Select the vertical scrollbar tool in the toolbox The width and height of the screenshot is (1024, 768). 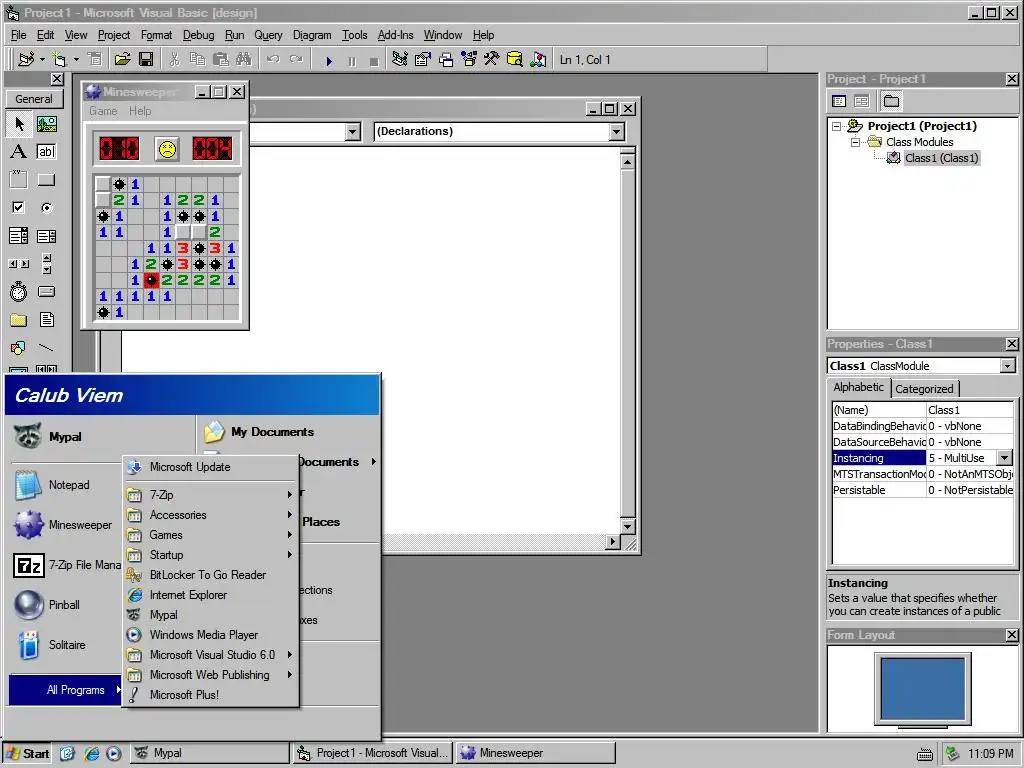tap(46, 264)
